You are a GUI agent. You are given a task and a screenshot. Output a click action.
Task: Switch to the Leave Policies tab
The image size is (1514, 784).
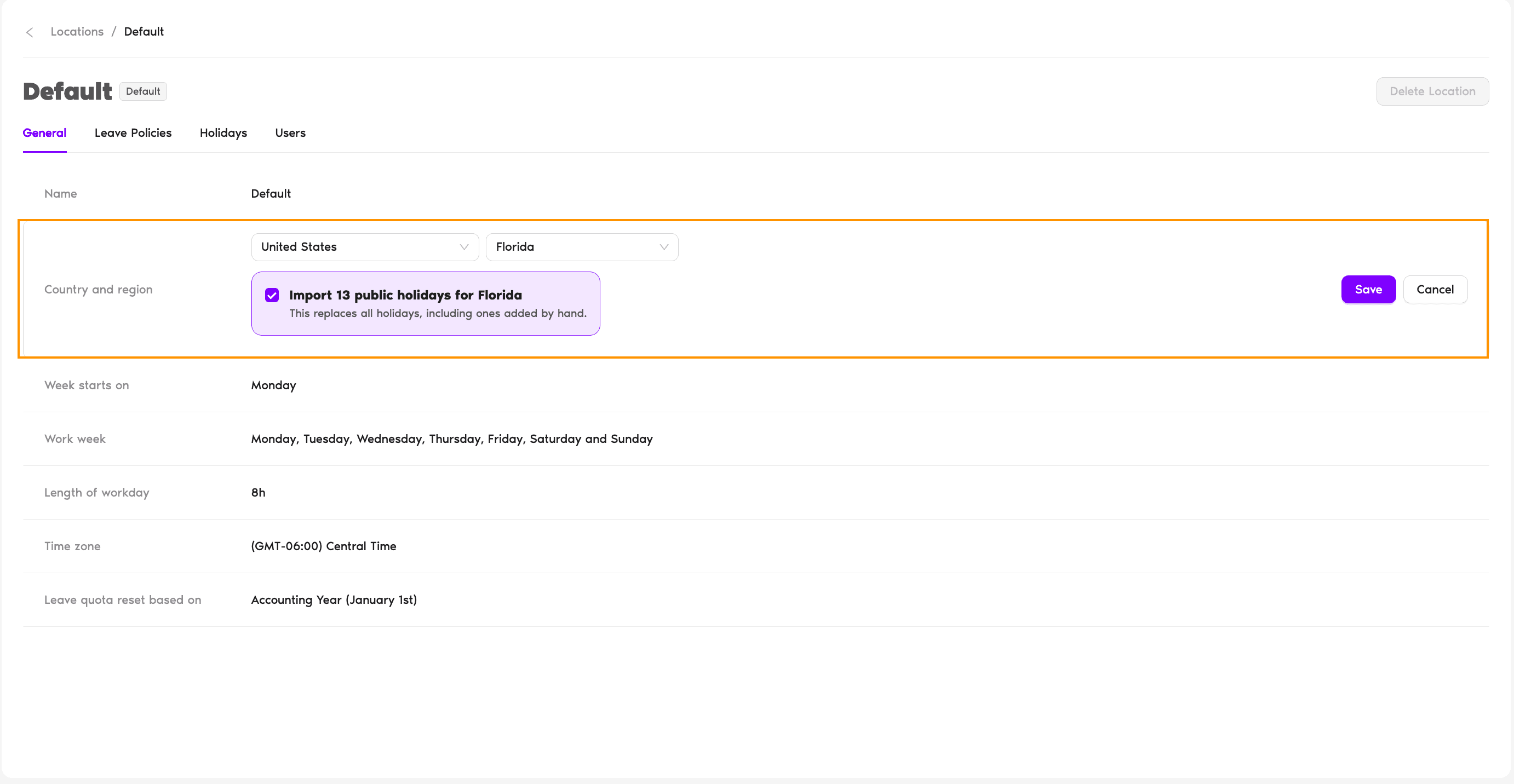[133, 133]
